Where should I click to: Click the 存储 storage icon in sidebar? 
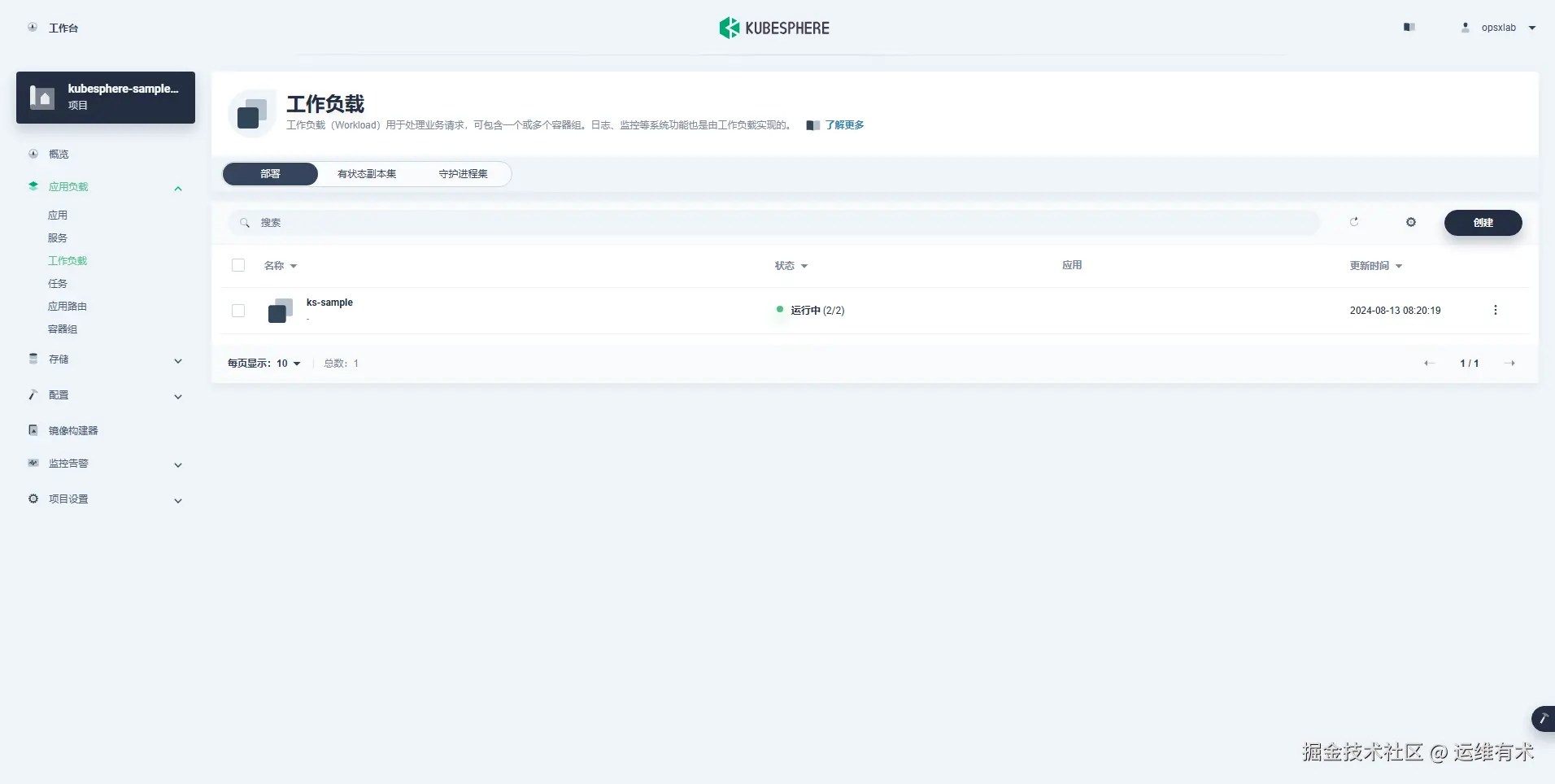coord(33,358)
